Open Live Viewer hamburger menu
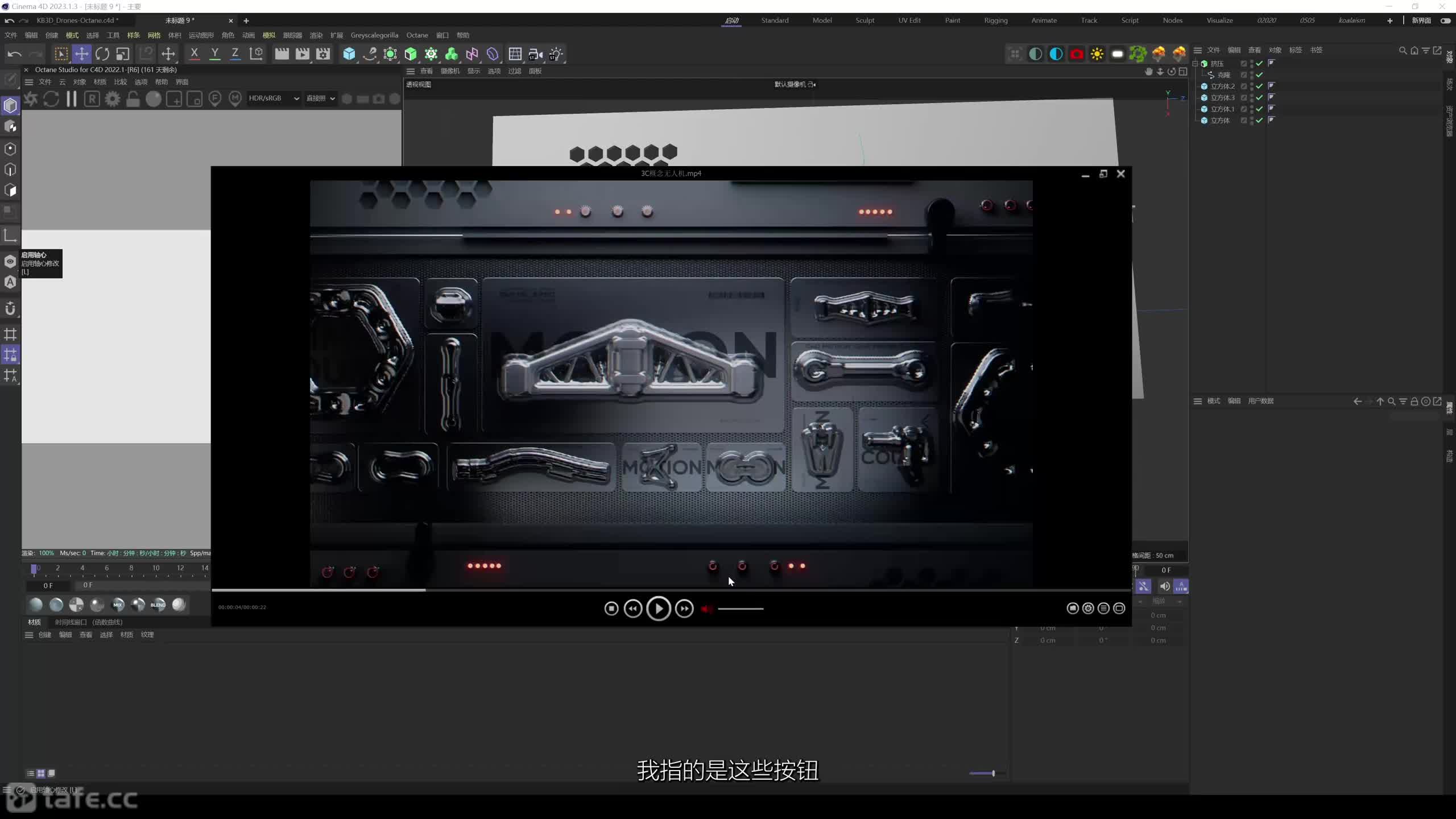Image resolution: width=1456 pixels, height=819 pixels. coord(29,82)
